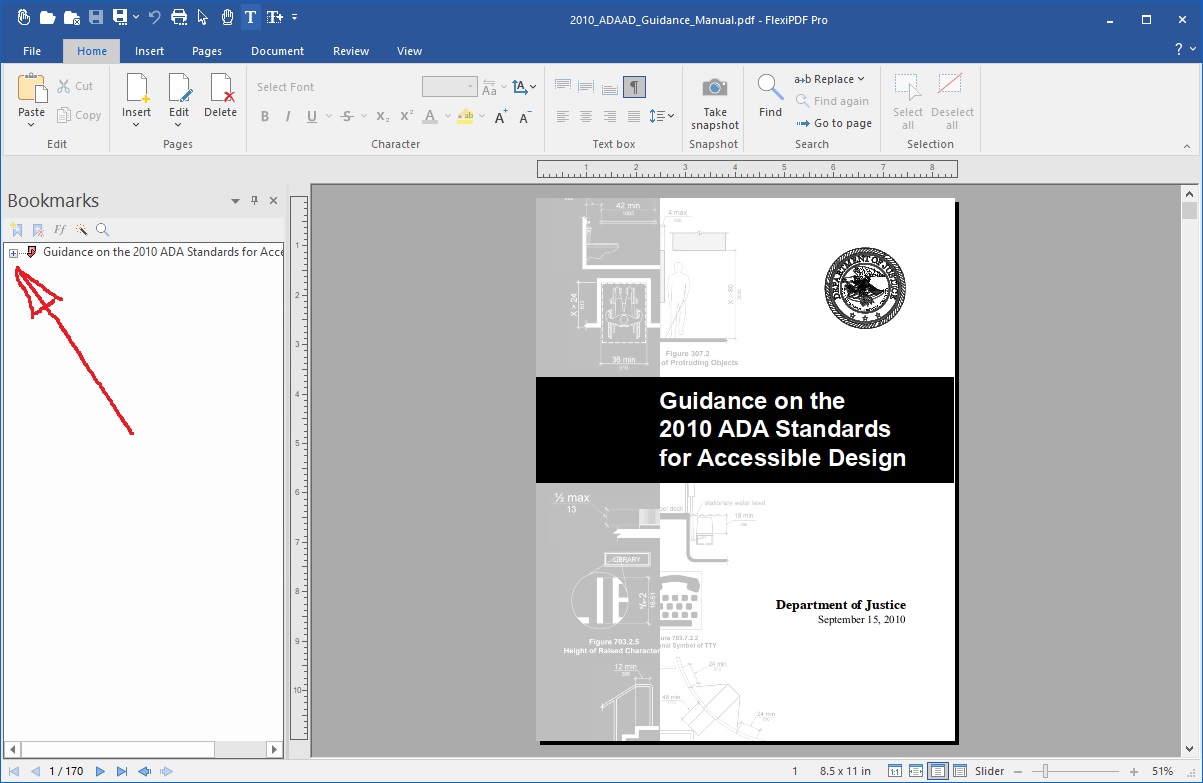Click the Find again button

click(832, 101)
